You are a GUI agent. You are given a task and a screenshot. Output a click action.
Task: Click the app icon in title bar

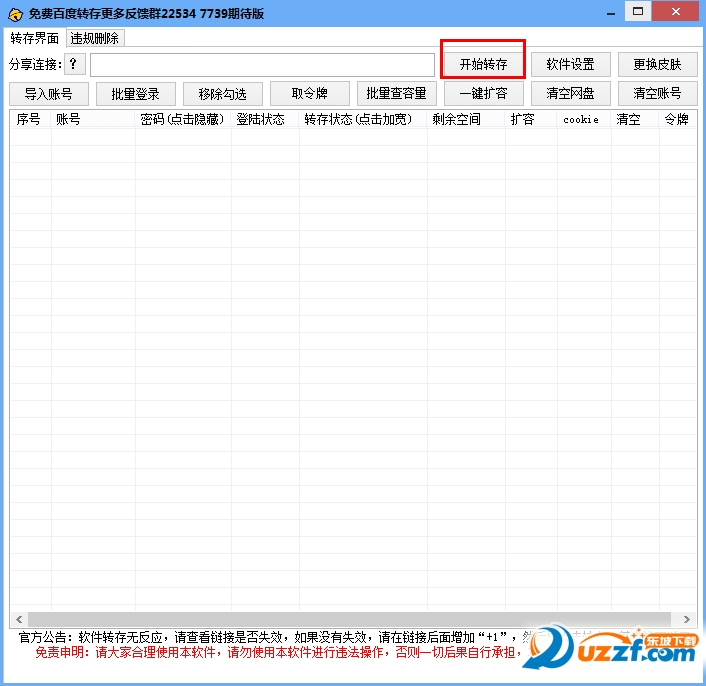click(15, 14)
